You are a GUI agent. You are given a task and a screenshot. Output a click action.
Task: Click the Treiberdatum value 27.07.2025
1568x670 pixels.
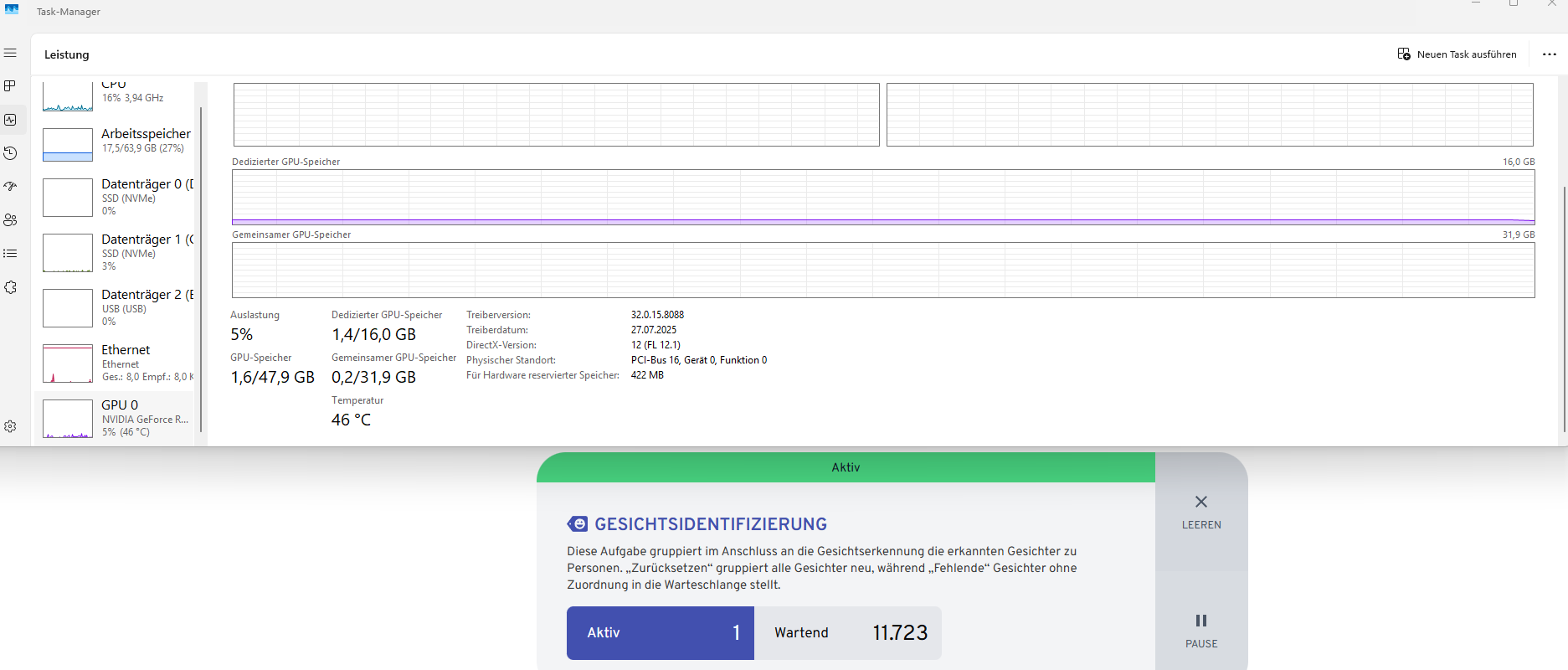click(x=654, y=330)
